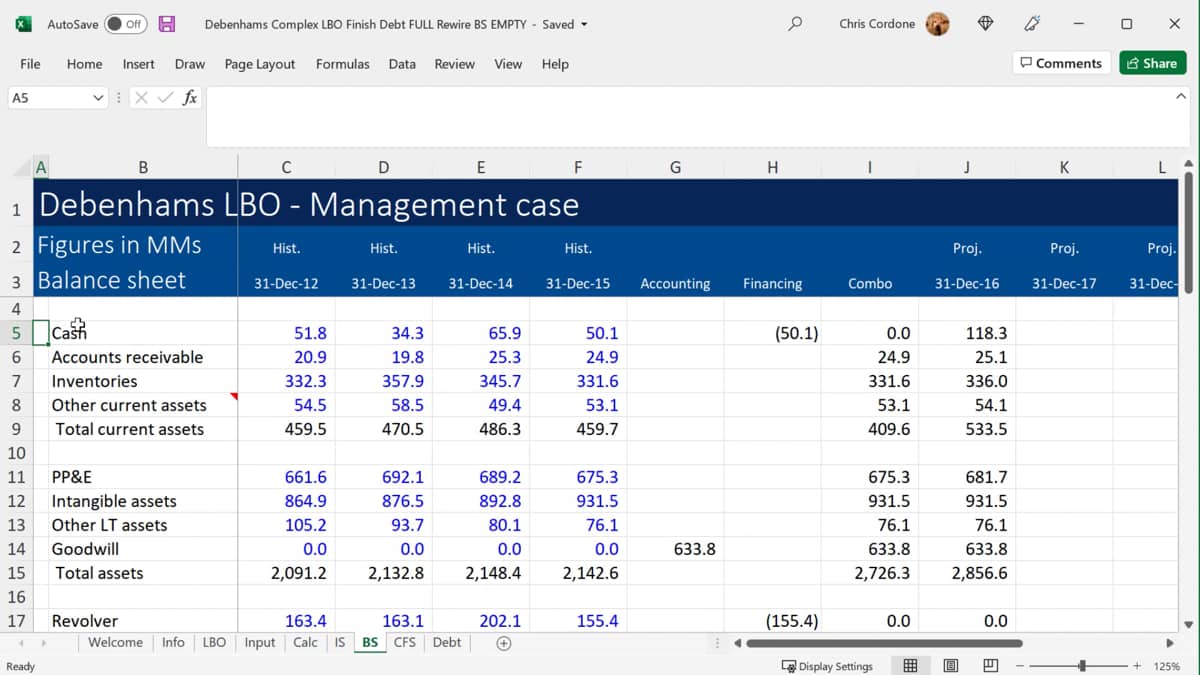This screenshot has width=1200, height=675.
Task: Click the vertical scrollbar thumb
Action: tap(1189, 232)
